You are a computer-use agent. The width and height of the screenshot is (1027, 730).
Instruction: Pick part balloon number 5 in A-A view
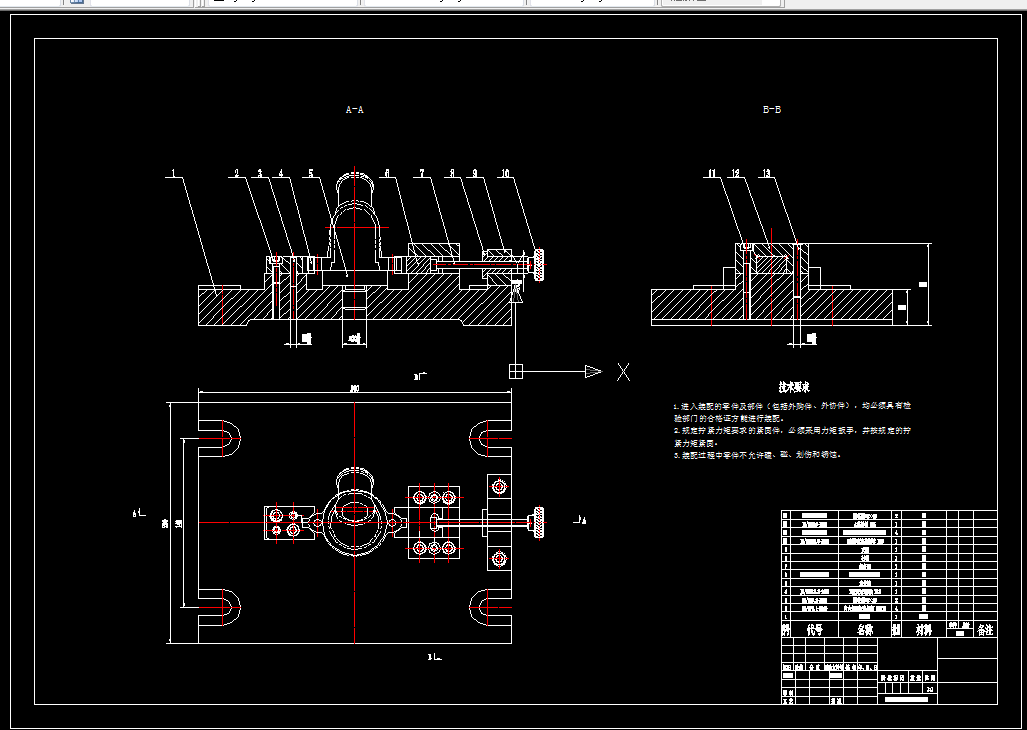[311, 173]
